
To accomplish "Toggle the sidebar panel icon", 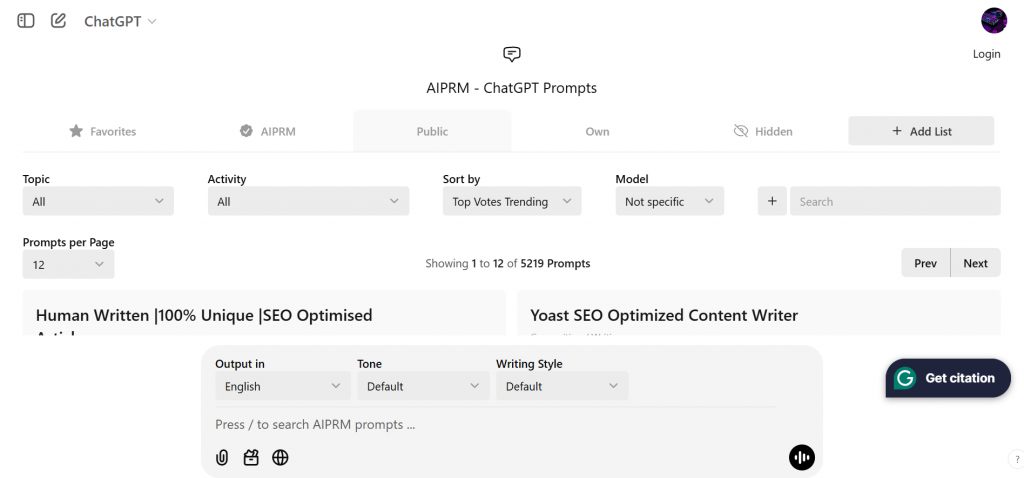I will (25, 21).
